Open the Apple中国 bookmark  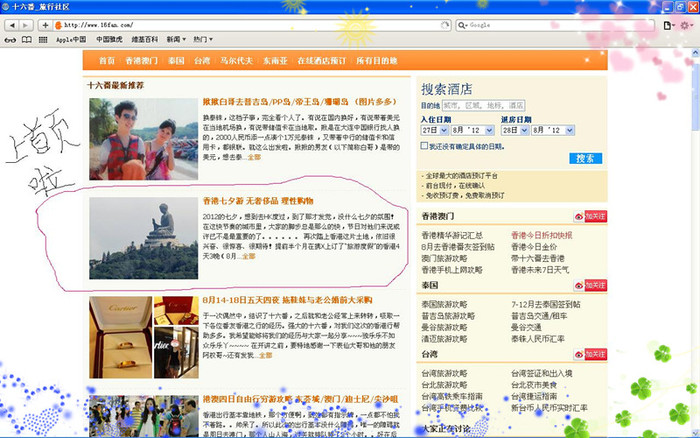pyautogui.click(x=71, y=40)
